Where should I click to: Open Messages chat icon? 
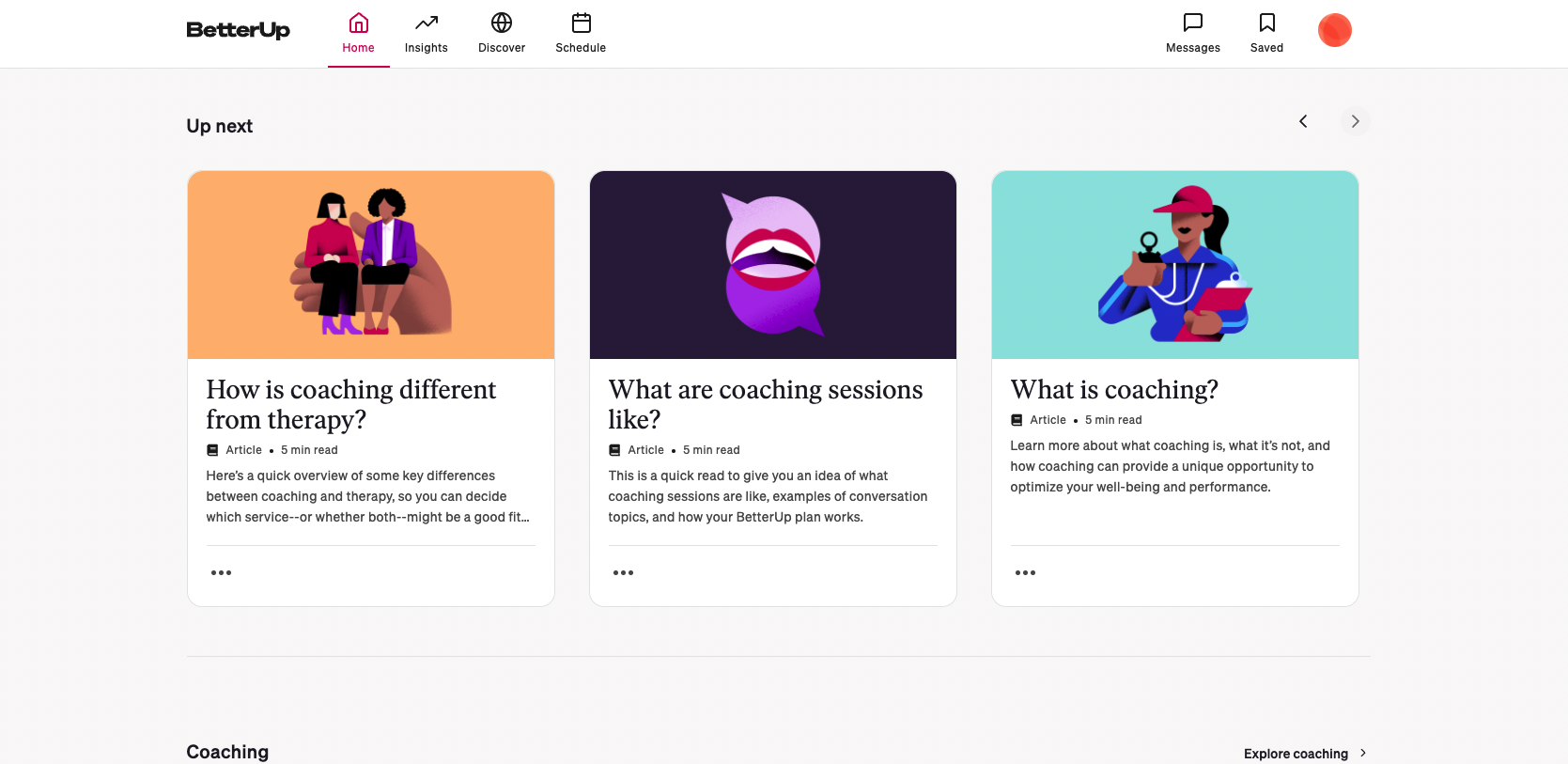coord(1192,23)
